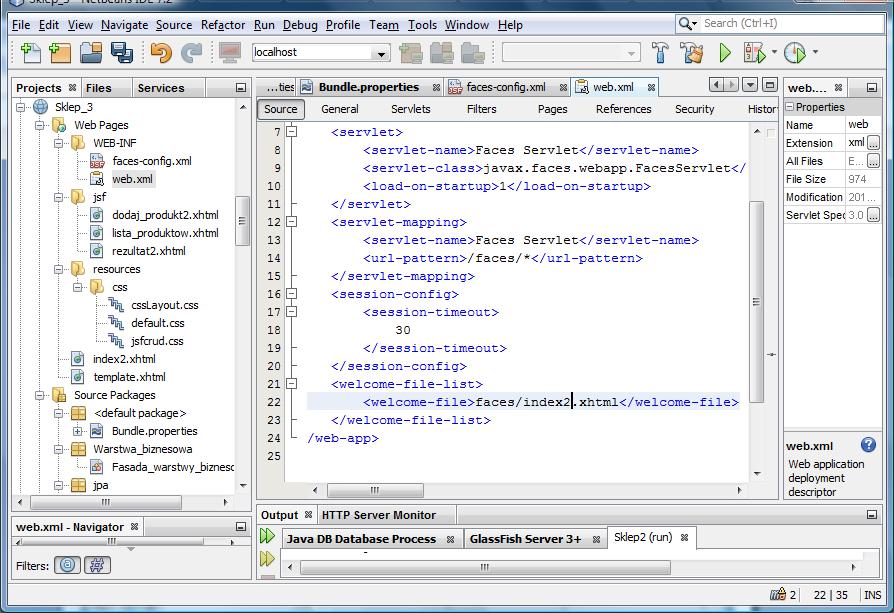
Task: Click the Save All toolbar icon
Action: [x=121, y=52]
